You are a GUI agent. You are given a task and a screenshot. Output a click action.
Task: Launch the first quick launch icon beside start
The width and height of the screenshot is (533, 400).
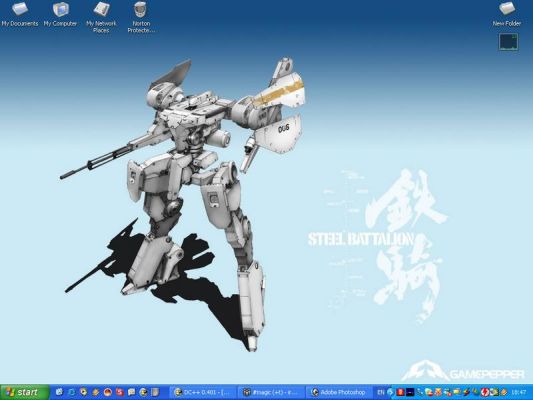59,392
